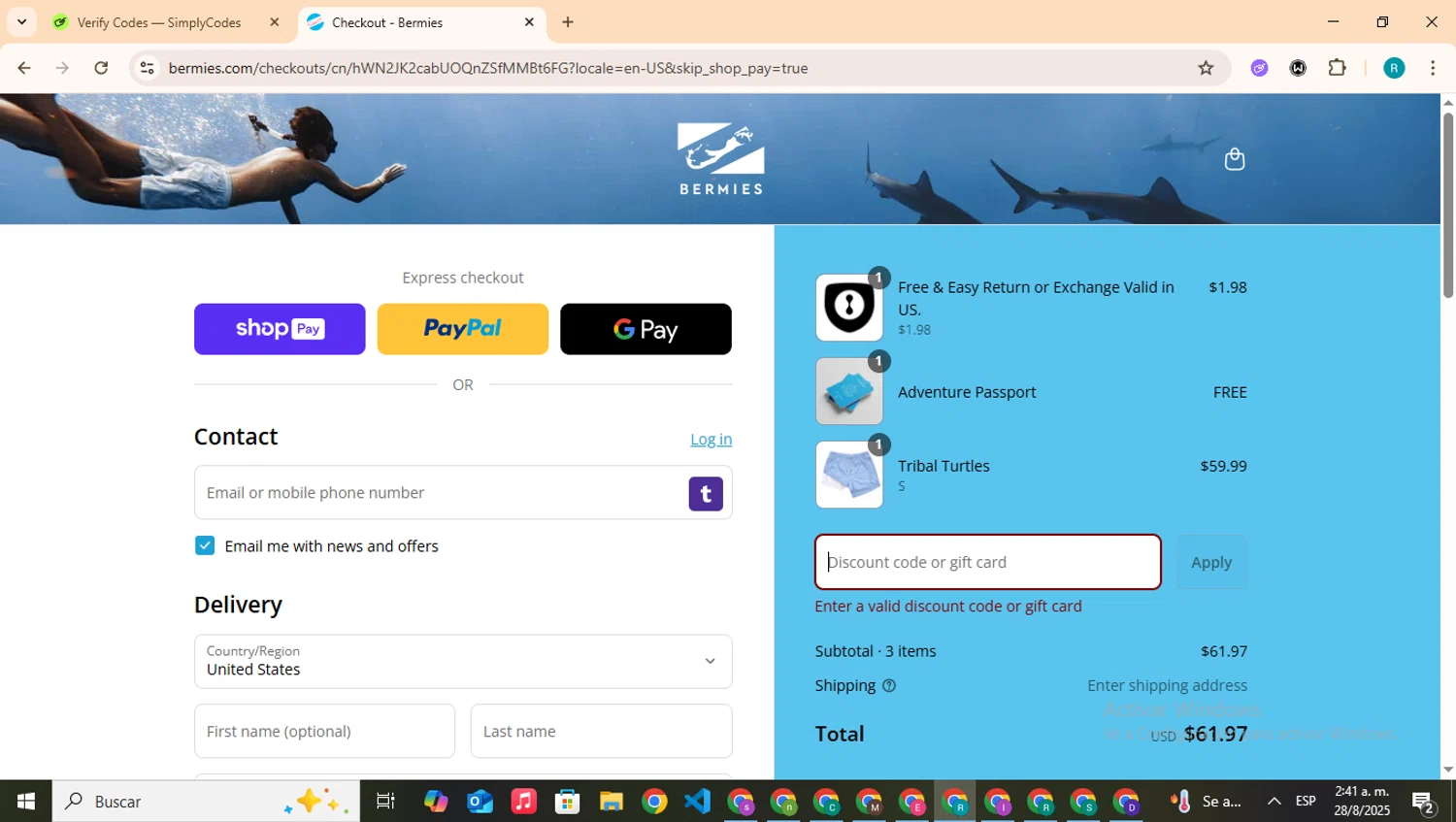Launch Visual Studio Code from taskbar
The width and height of the screenshot is (1456, 822).
[x=697, y=802]
